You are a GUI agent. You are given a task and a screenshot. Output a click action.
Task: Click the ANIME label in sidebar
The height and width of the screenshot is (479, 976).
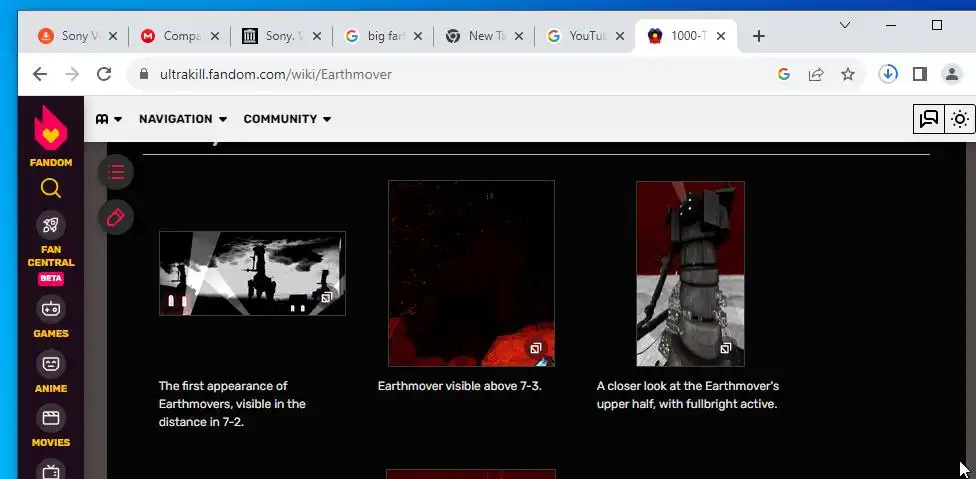click(x=51, y=388)
